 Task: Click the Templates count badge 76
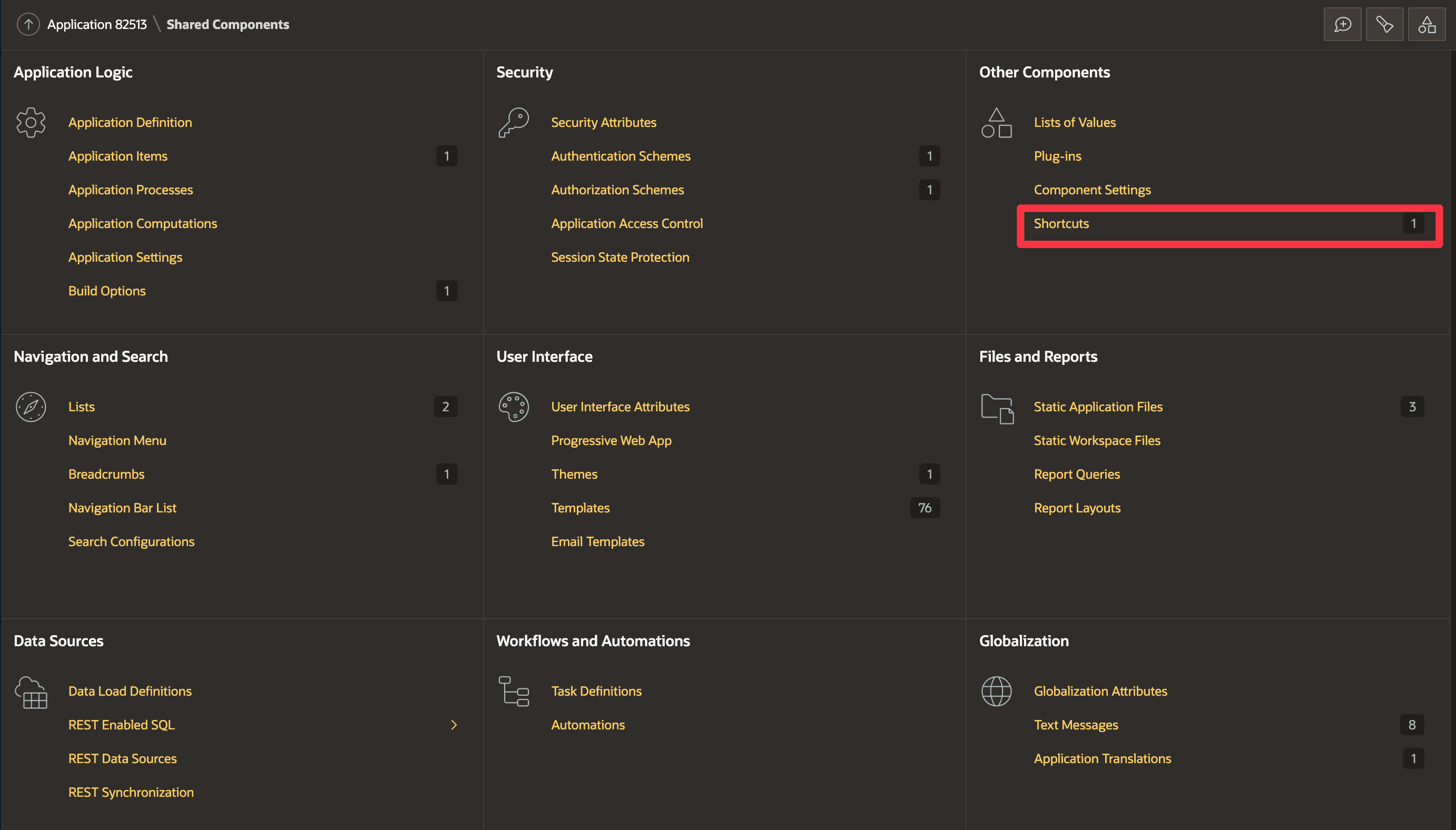point(924,508)
